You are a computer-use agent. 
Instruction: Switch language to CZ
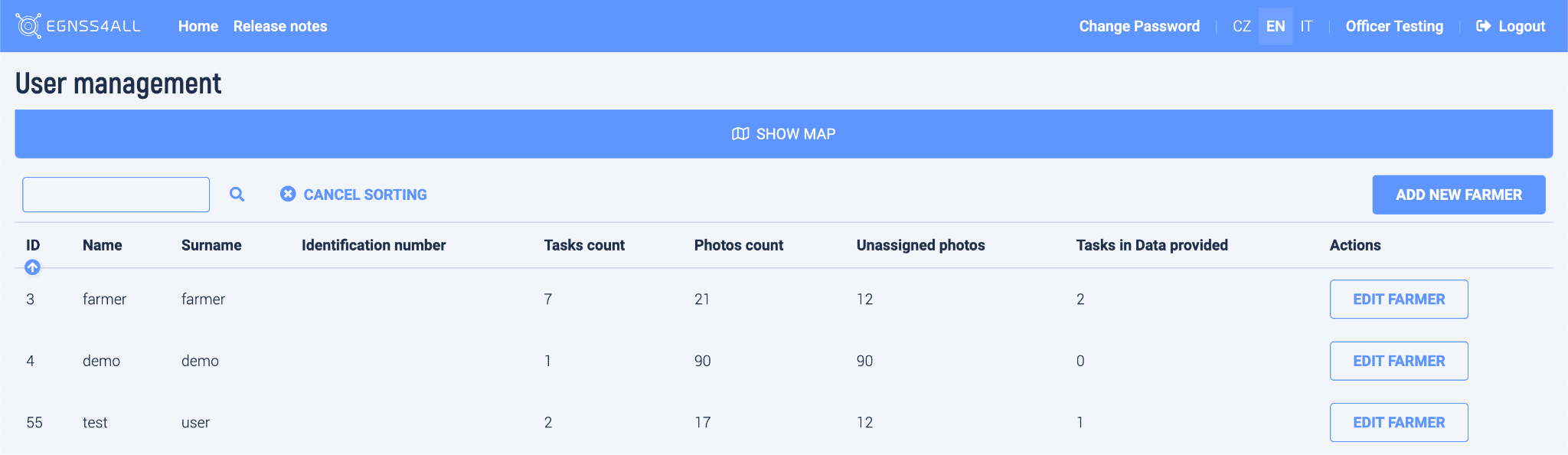[1242, 26]
